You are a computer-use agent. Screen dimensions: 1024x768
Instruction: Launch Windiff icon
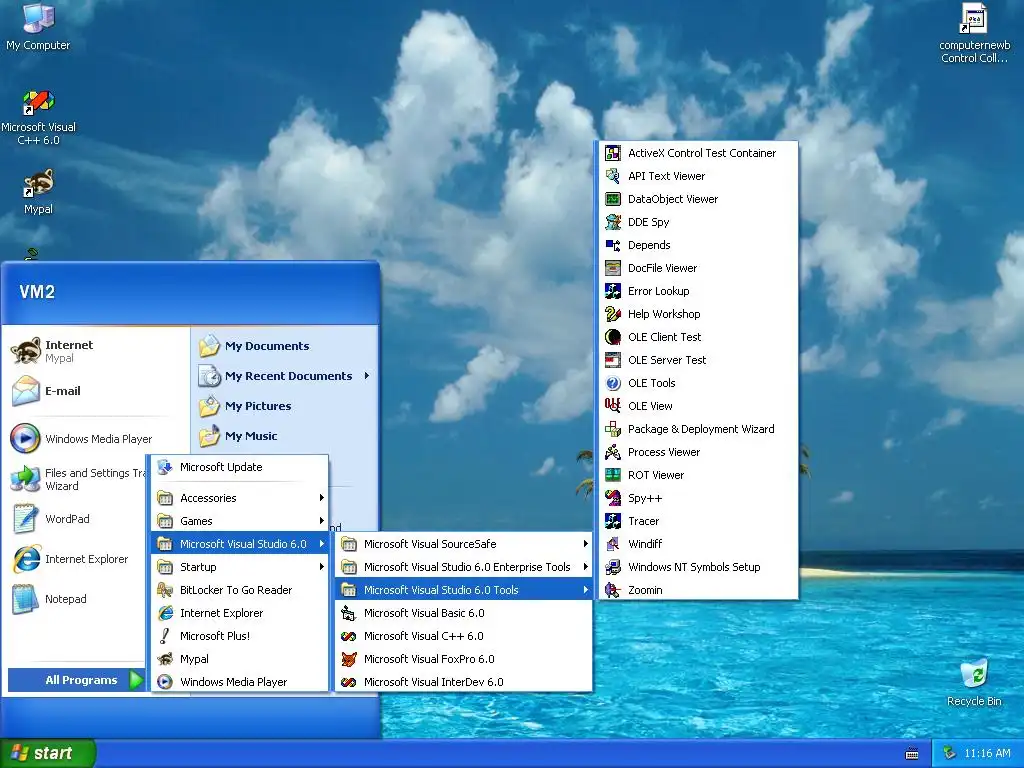pos(613,543)
